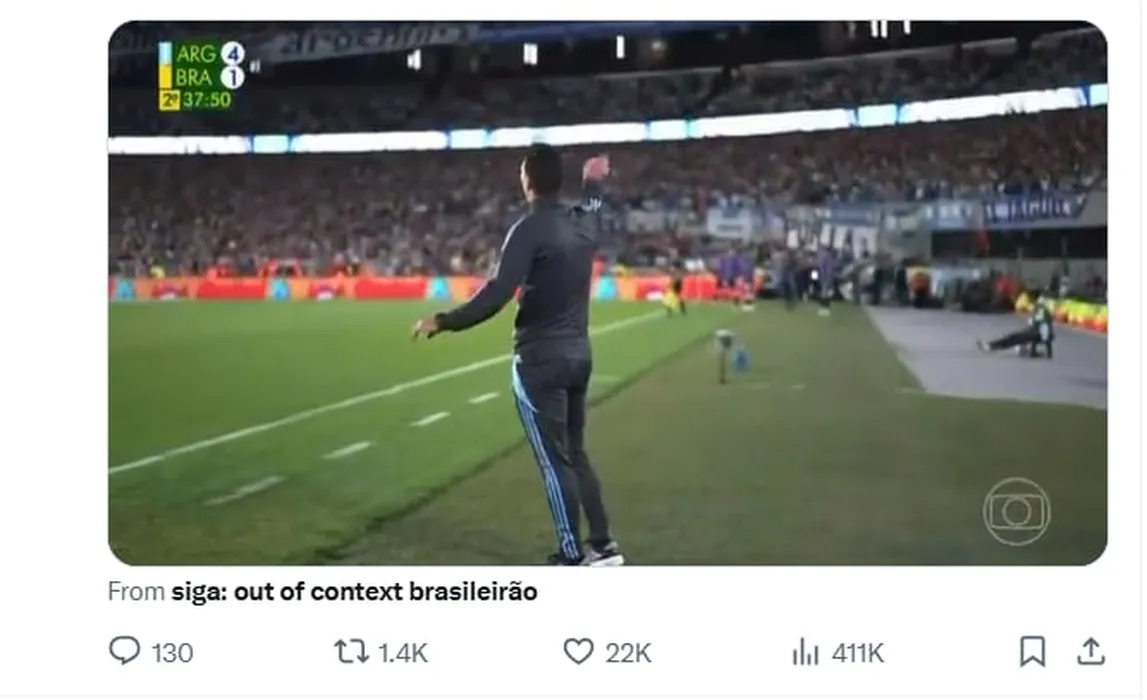Share the post via the upload arrow icon
Screen dimensions: 1147x700
coord(1091,651)
